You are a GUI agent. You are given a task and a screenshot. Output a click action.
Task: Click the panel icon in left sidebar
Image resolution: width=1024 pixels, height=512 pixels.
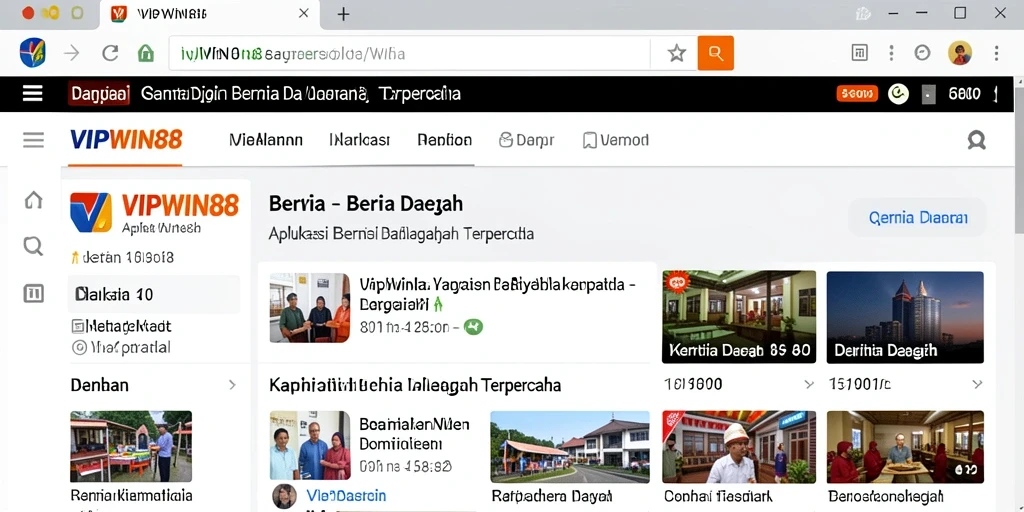point(33,294)
